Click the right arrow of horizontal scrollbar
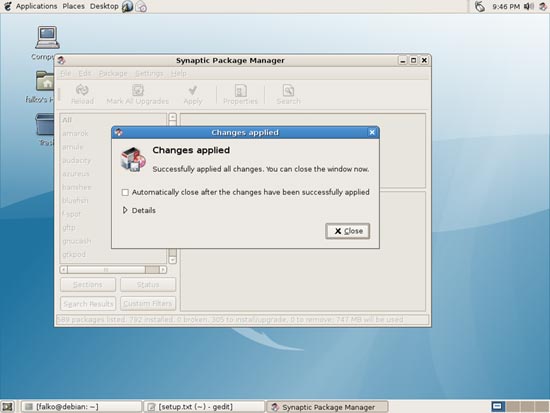 163,269
